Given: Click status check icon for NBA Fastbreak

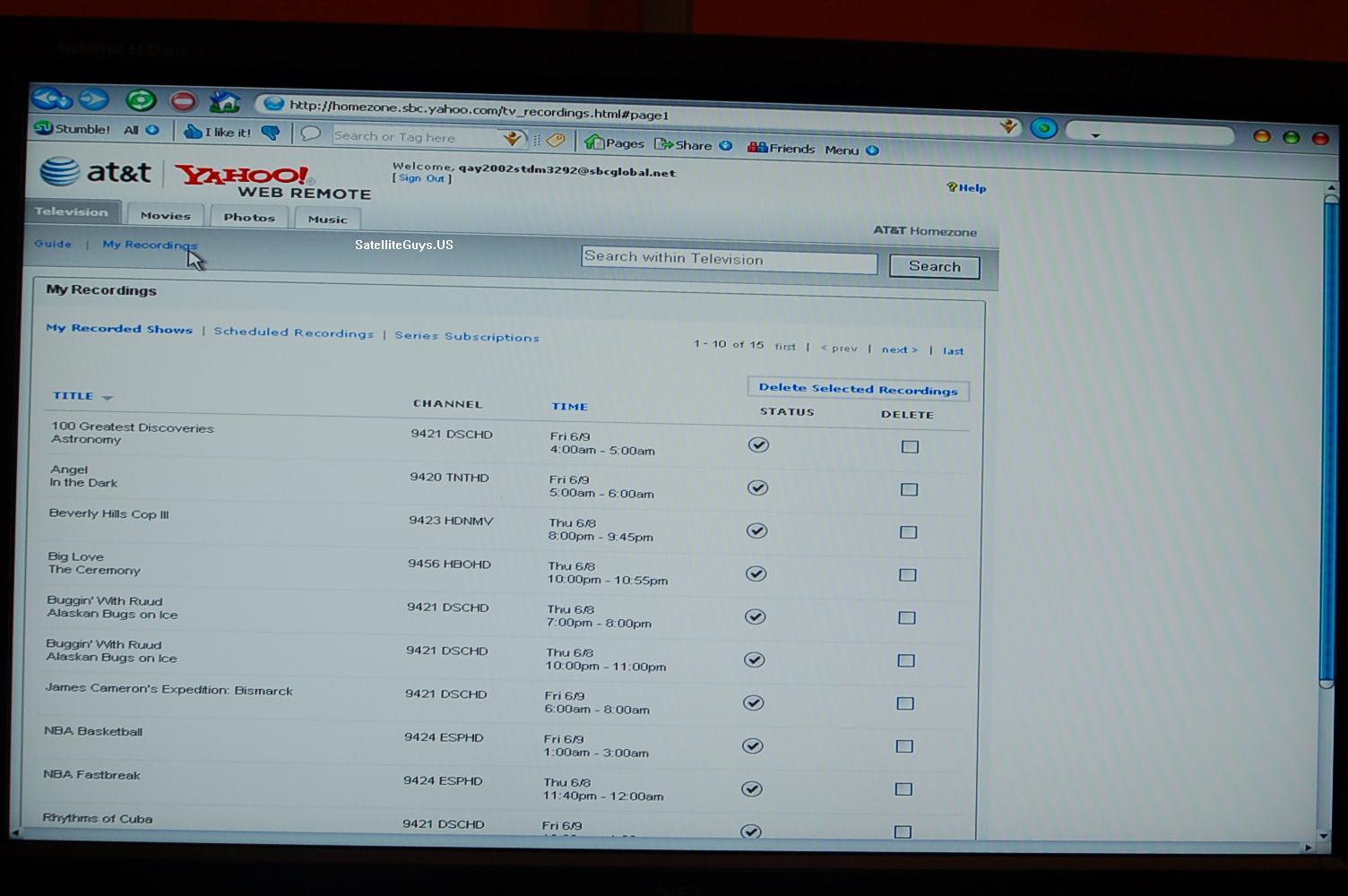Looking at the screenshot, I should tap(752, 788).
